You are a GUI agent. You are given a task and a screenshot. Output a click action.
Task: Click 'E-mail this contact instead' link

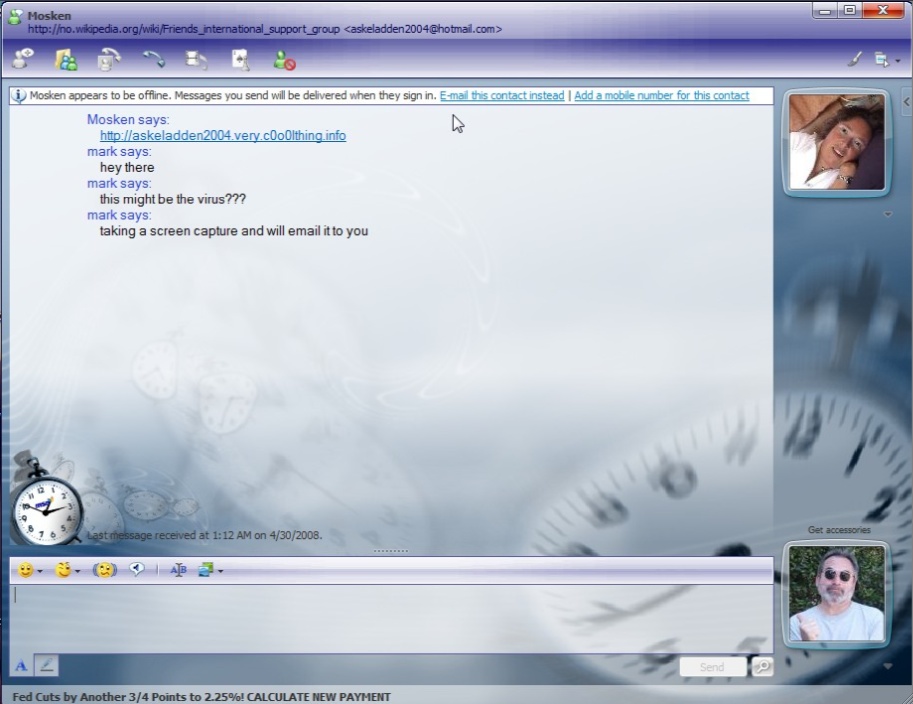point(502,95)
